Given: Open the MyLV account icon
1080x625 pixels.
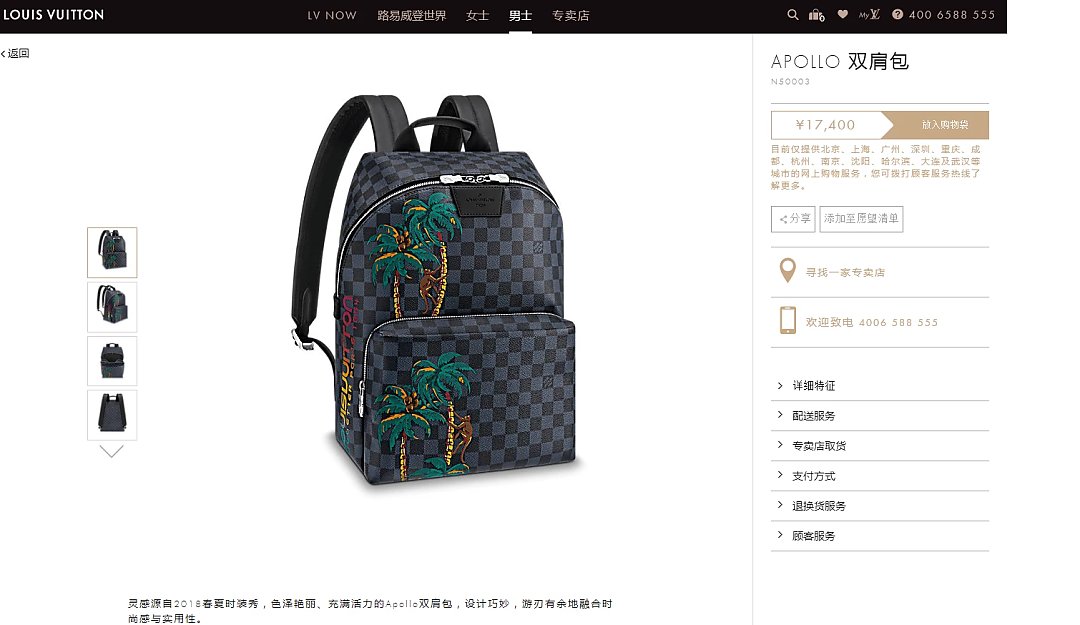Looking at the screenshot, I should point(869,14).
